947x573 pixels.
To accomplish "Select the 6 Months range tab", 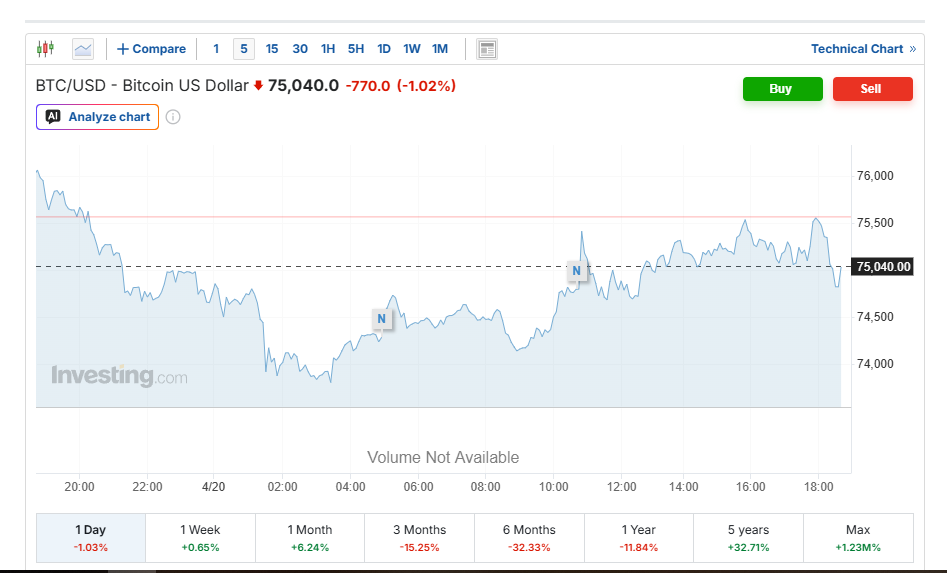I will click(529, 538).
